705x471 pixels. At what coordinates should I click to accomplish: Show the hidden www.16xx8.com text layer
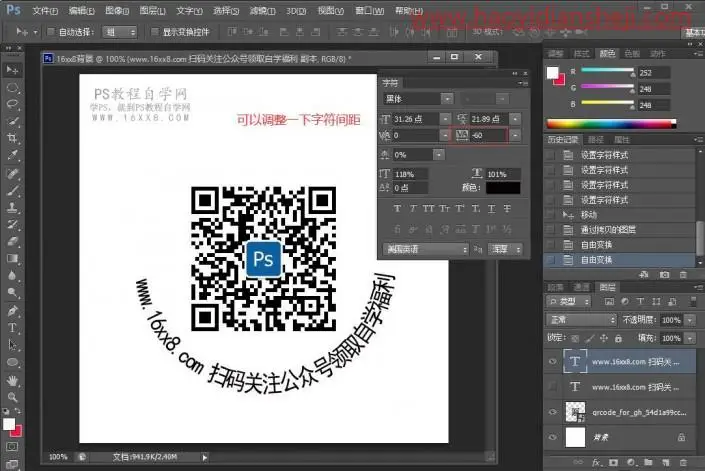553,387
